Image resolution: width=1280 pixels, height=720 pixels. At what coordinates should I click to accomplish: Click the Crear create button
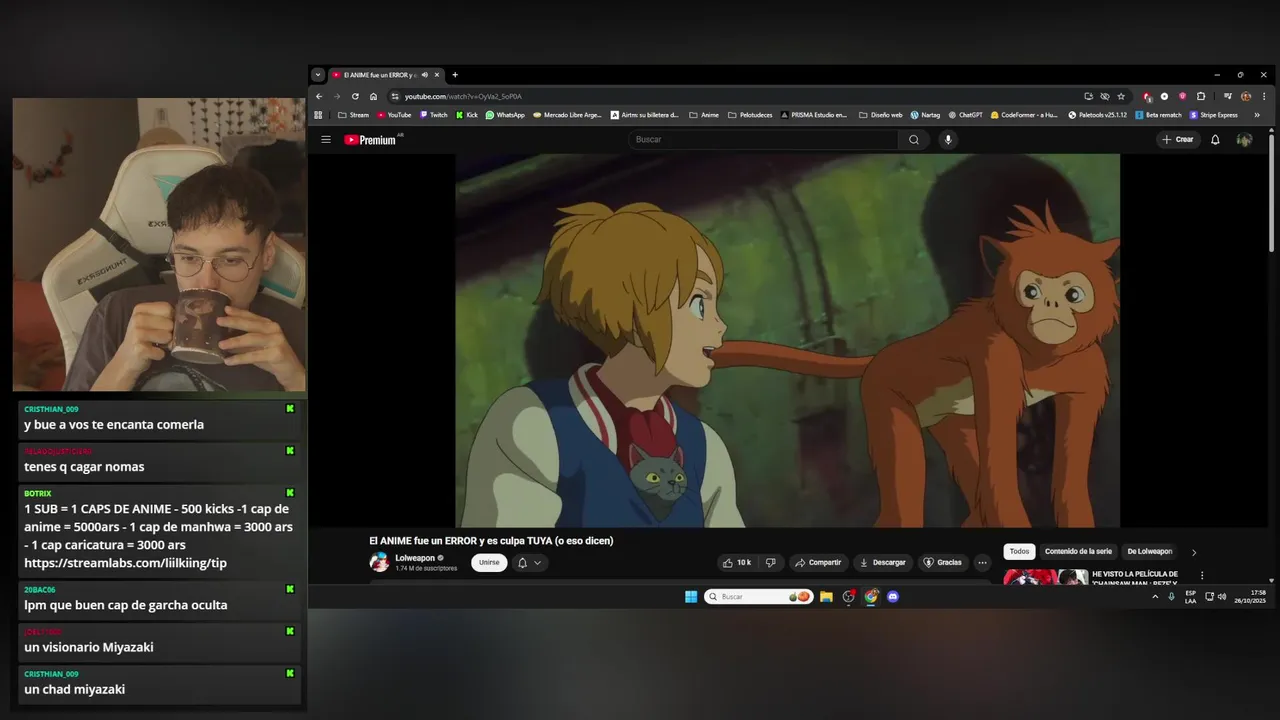pos(1178,140)
